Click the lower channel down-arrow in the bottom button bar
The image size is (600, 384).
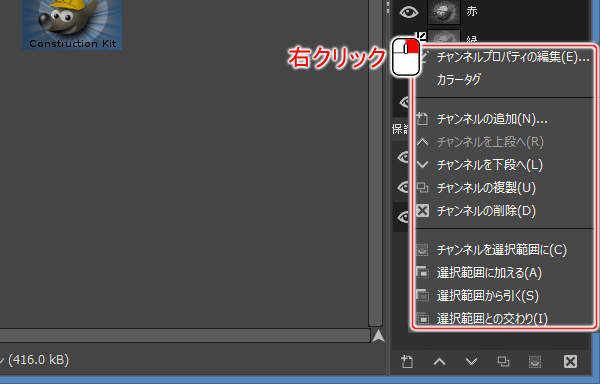471,361
